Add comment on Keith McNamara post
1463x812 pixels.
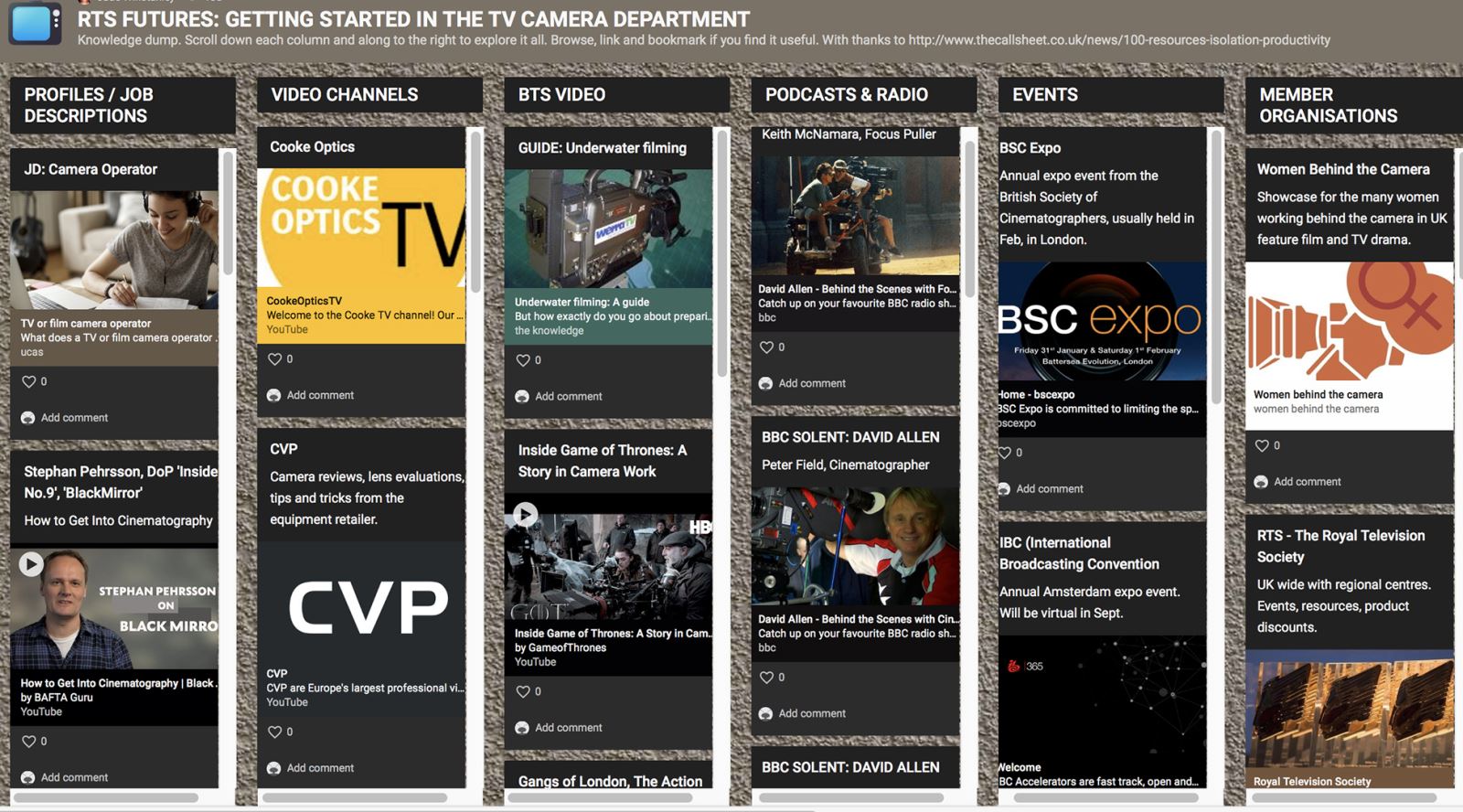pos(812,384)
